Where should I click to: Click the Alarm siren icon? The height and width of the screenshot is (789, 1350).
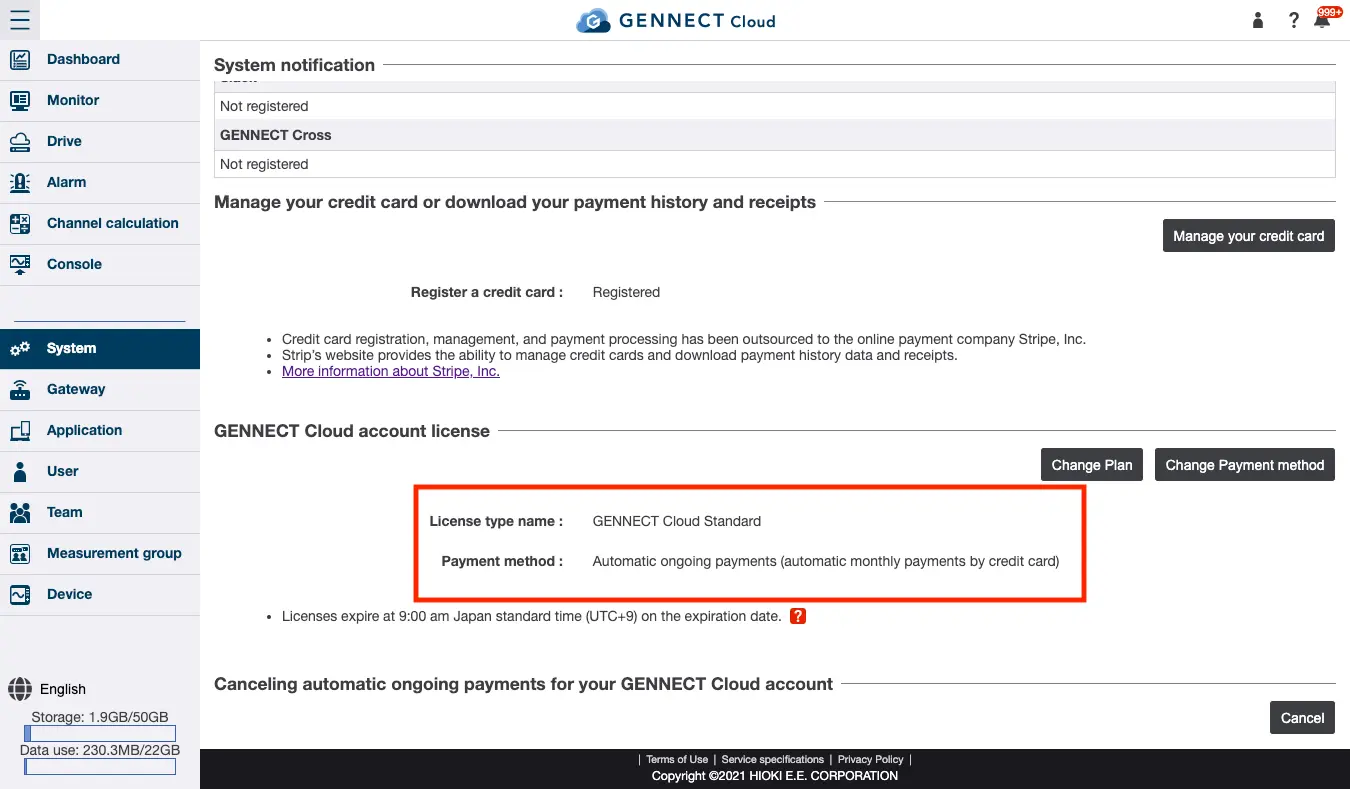[x=20, y=183]
